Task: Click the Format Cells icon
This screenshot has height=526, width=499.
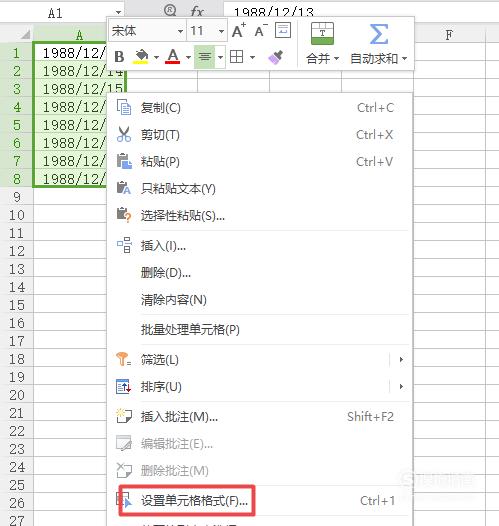Action: click(124, 500)
